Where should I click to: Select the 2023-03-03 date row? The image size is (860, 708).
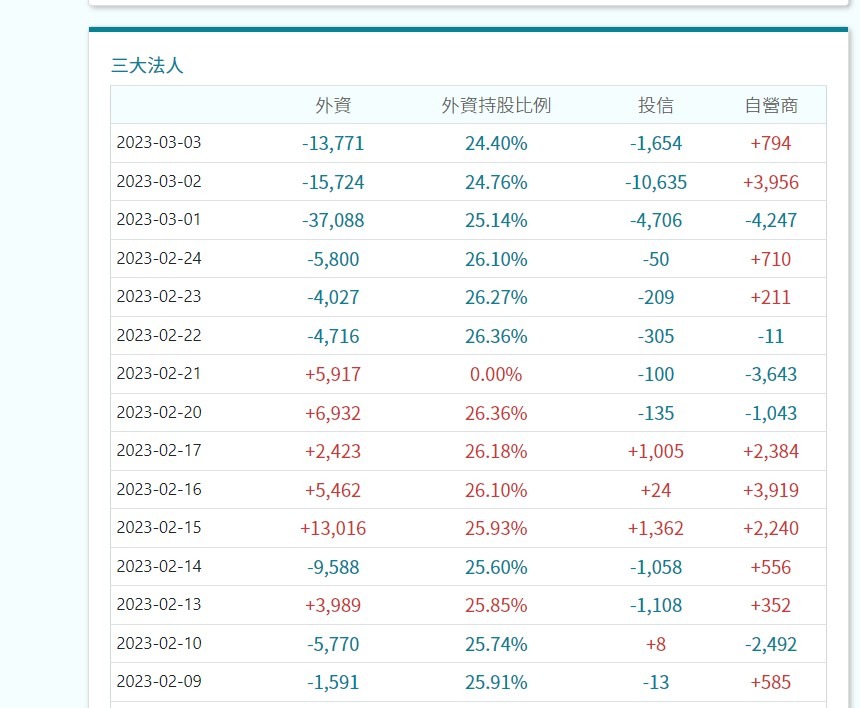159,143
